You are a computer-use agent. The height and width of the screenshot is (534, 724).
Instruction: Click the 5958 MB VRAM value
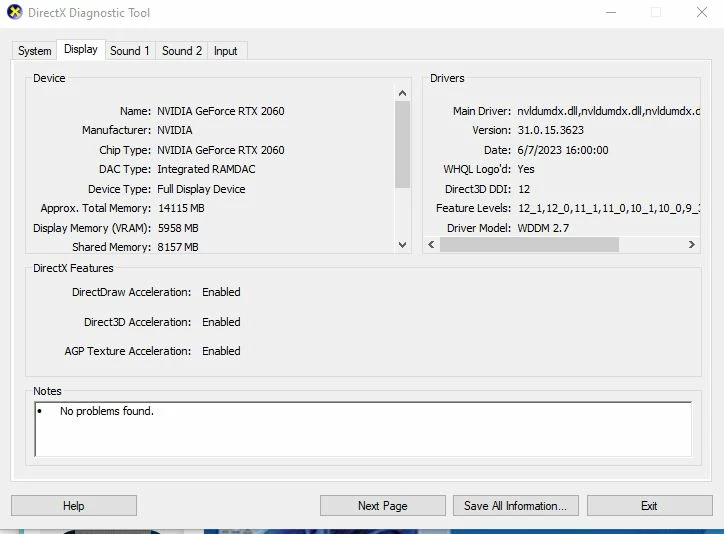(178, 228)
